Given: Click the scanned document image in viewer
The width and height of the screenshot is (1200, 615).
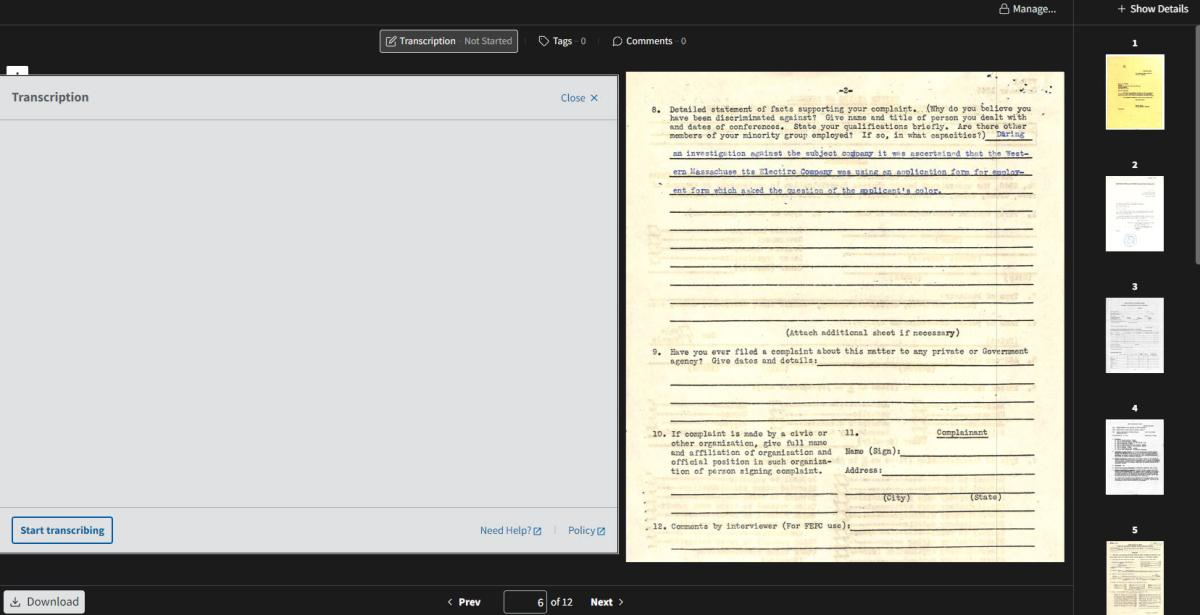Looking at the screenshot, I should pyautogui.click(x=844, y=316).
